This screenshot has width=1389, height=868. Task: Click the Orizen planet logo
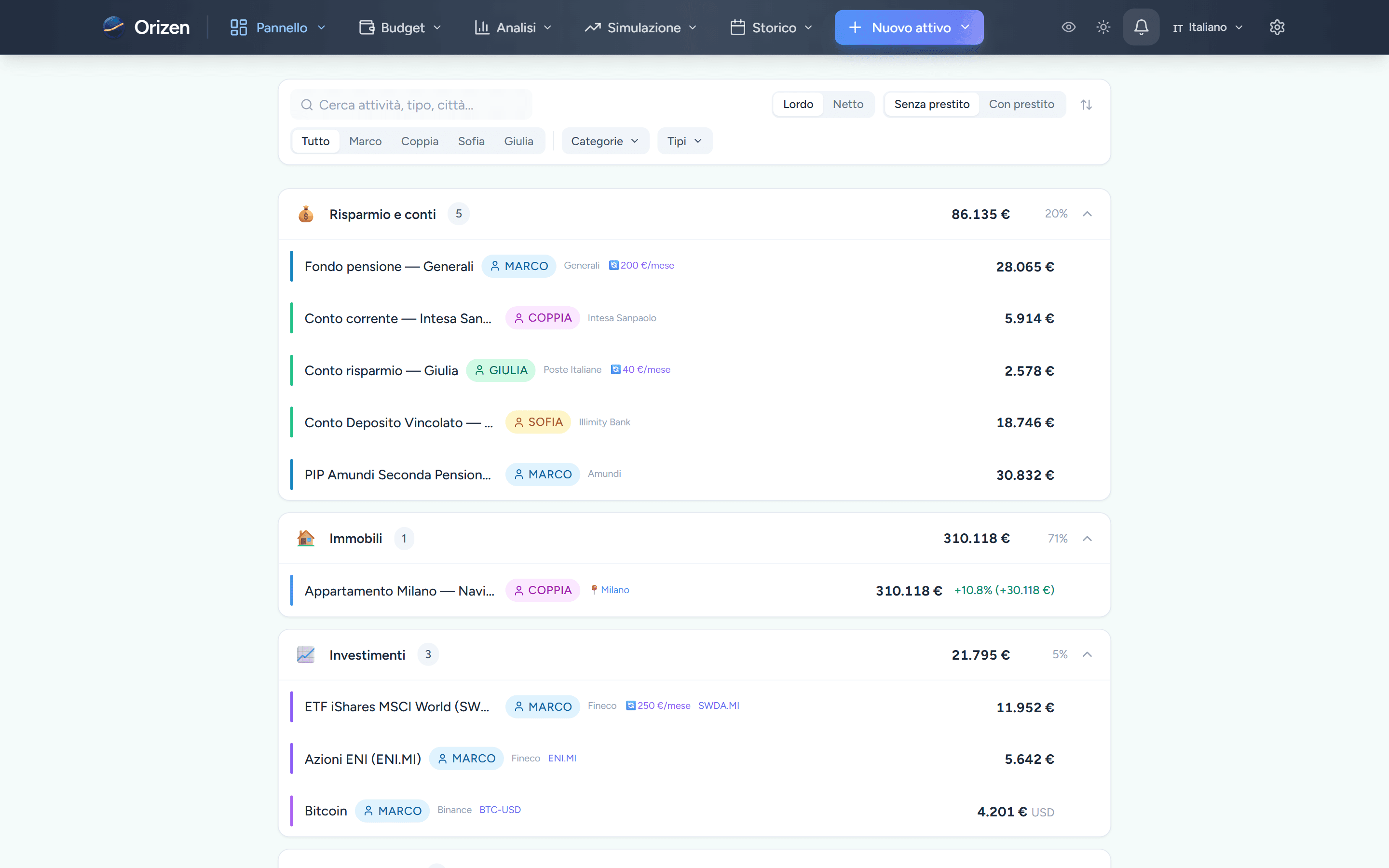point(113,27)
